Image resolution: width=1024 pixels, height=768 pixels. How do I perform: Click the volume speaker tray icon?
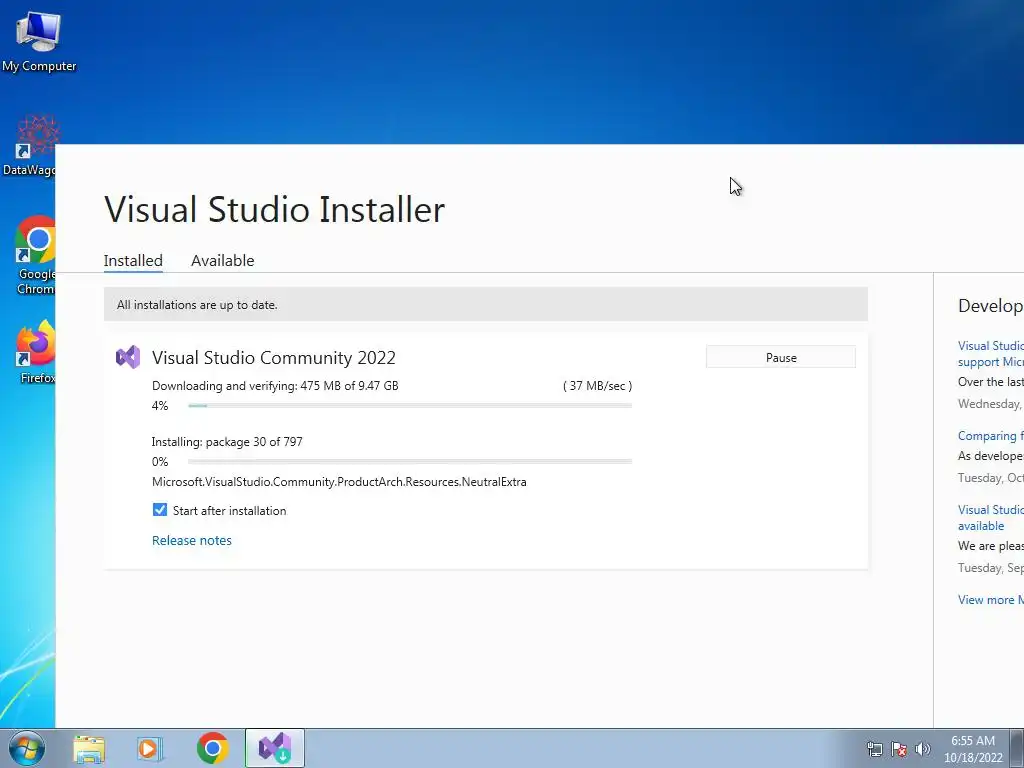[x=922, y=749]
